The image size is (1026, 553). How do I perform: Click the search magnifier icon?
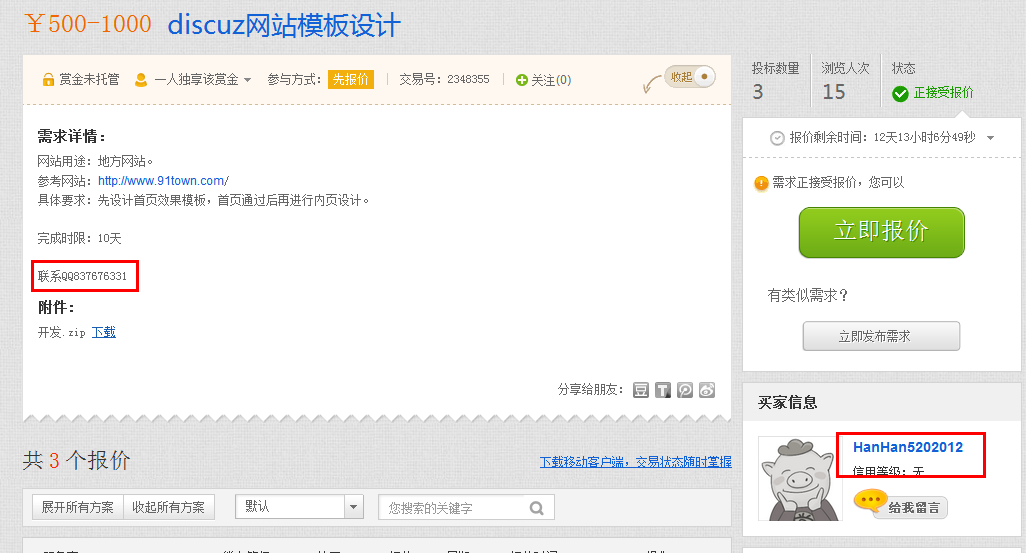(537, 508)
